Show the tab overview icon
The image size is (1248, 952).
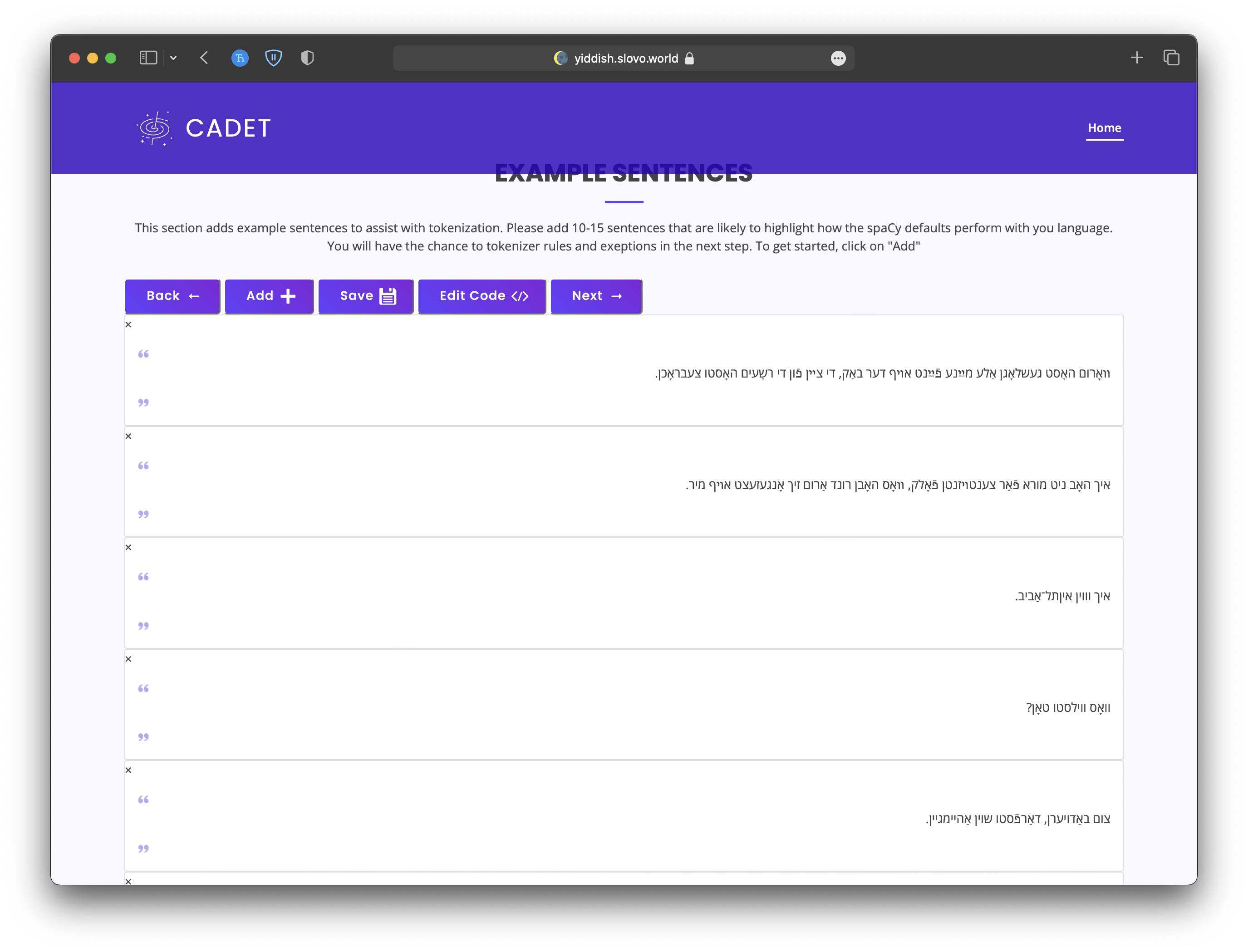pyautogui.click(x=1171, y=58)
